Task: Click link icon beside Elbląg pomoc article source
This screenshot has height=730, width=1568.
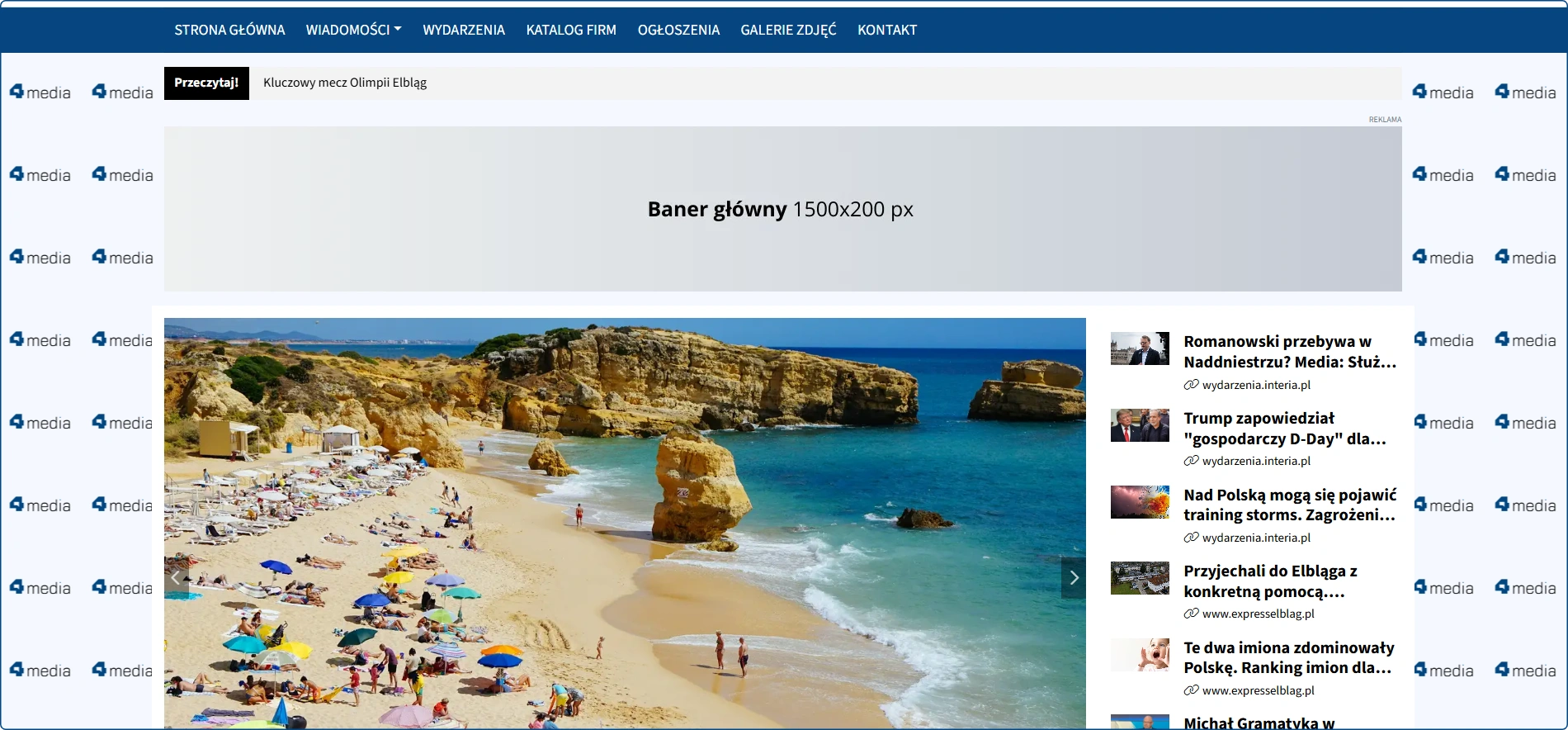Action: (1191, 614)
